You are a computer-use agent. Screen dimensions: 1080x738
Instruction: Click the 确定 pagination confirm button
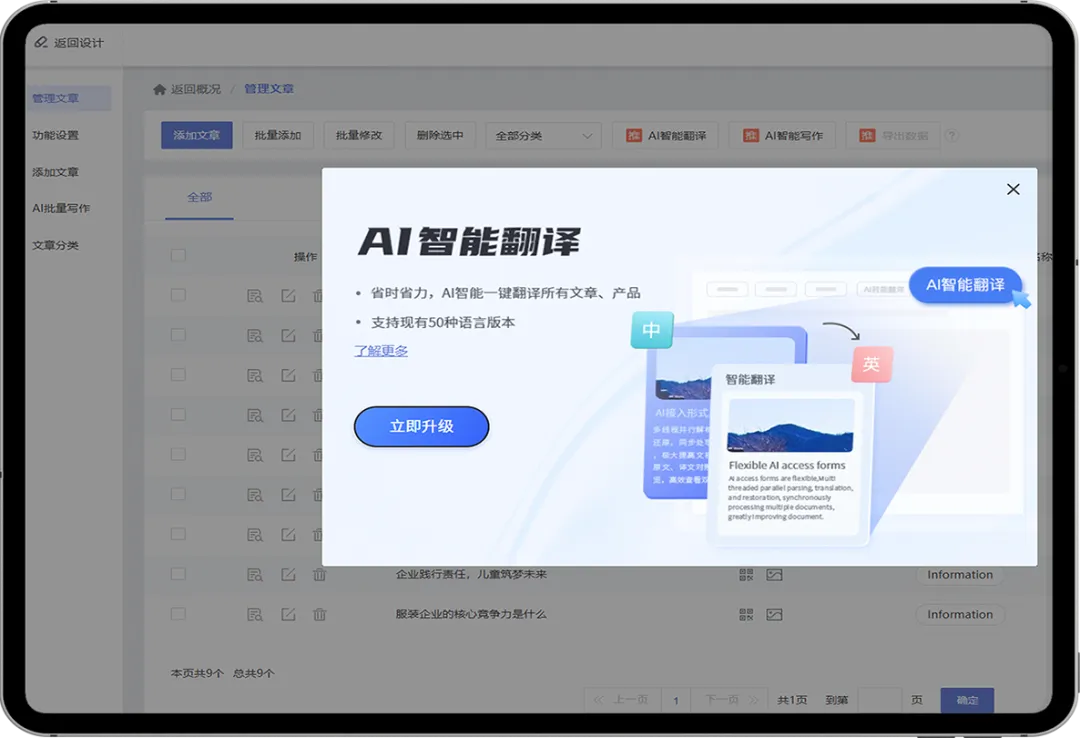coord(967,700)
